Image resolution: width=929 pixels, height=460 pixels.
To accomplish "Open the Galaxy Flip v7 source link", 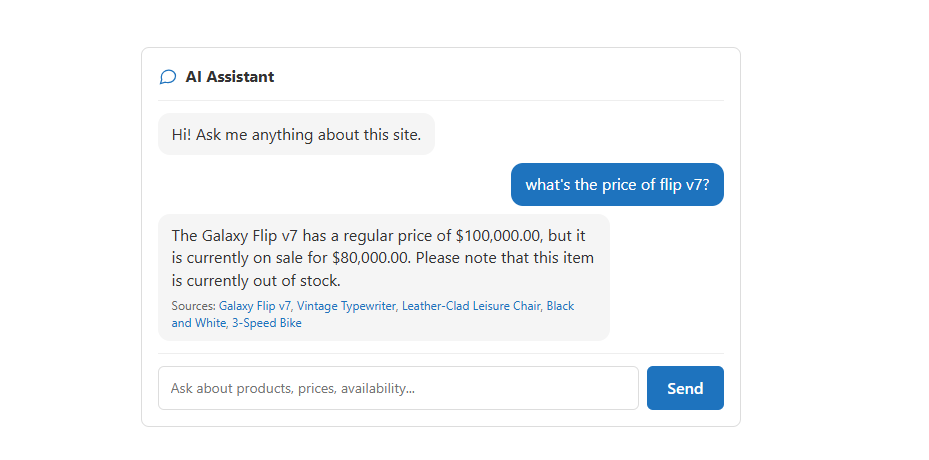I will (x=255, y=306).
